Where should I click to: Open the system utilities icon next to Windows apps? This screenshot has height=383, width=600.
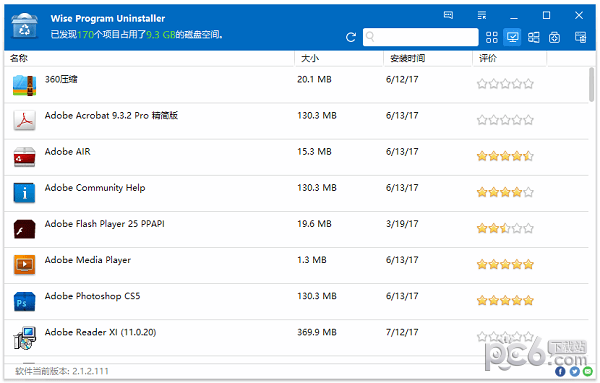(554, 37)
